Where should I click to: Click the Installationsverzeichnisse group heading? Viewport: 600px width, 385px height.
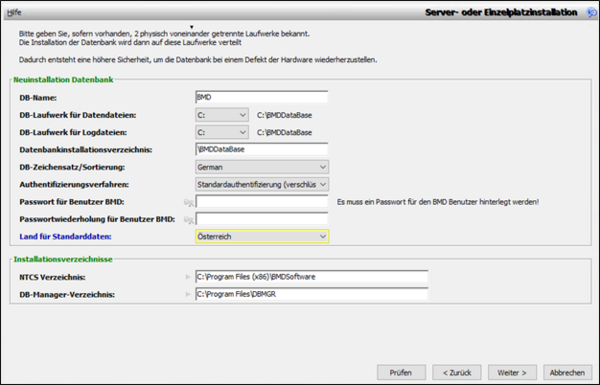[63, 259]
